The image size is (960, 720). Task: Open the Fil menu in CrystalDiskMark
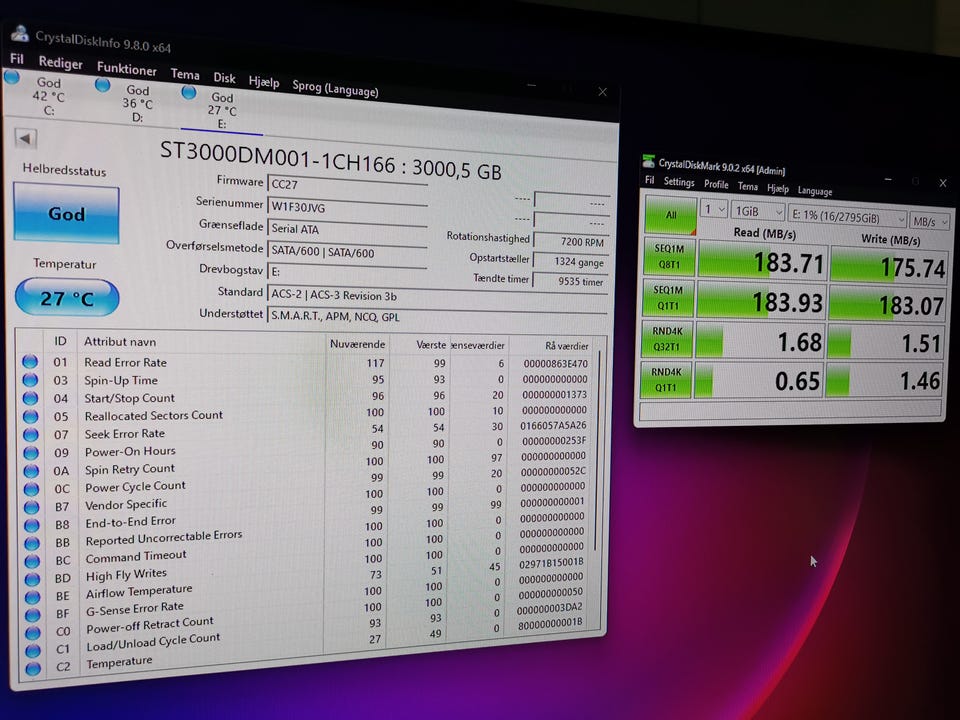click(x=650, y=180)
